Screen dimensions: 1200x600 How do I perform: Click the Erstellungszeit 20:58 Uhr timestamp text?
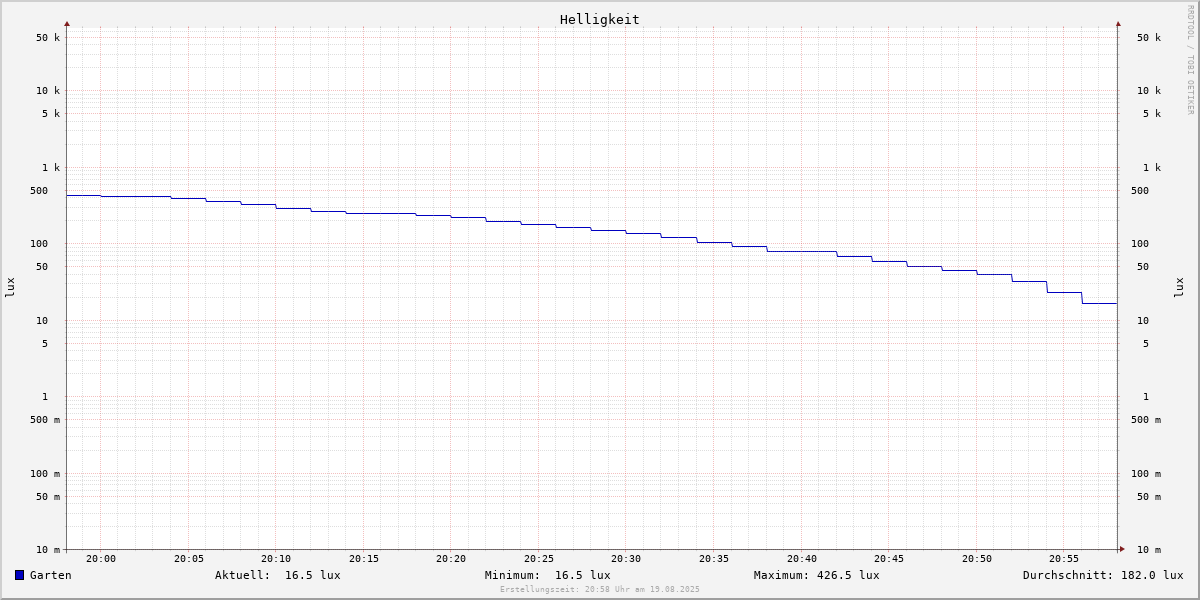(x=600, y=589)
